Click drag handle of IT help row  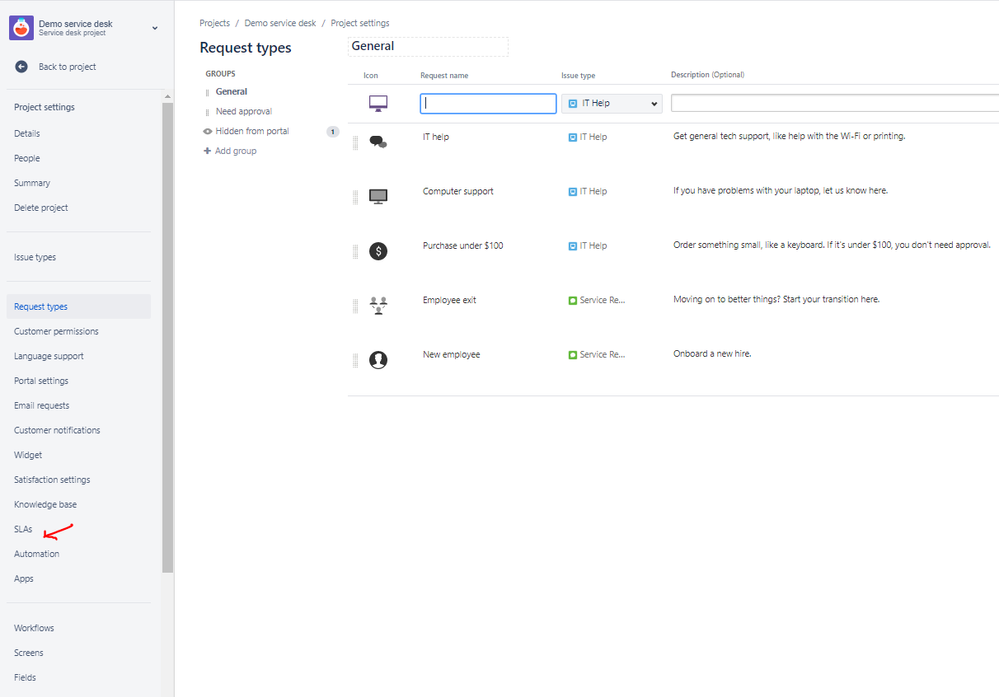[x=356, y=143]
